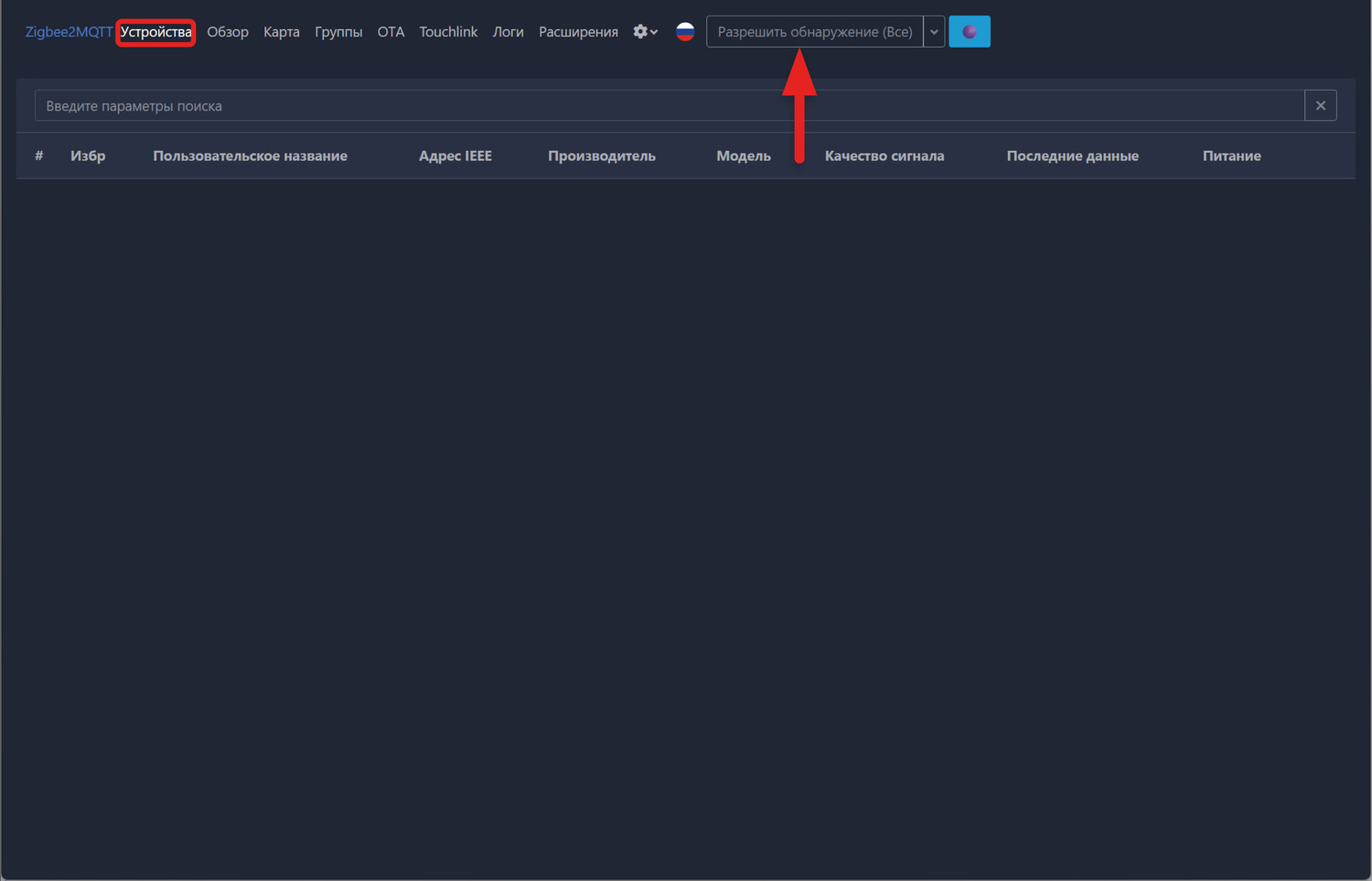Click the blue button with purple circle
The image size is (1372, 881).
click(969, 32)
